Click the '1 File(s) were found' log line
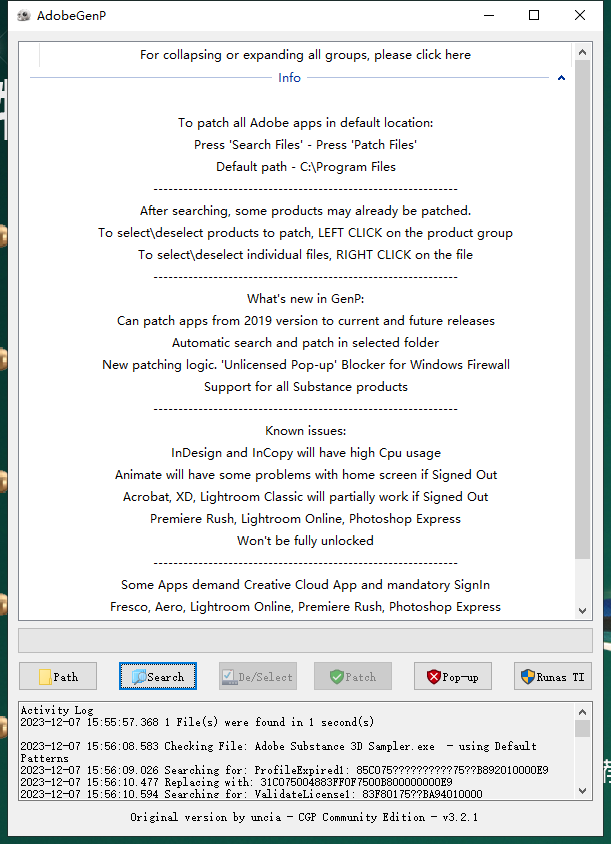The image size is (611, 844). pyautogui.click(x=197, y=722)
